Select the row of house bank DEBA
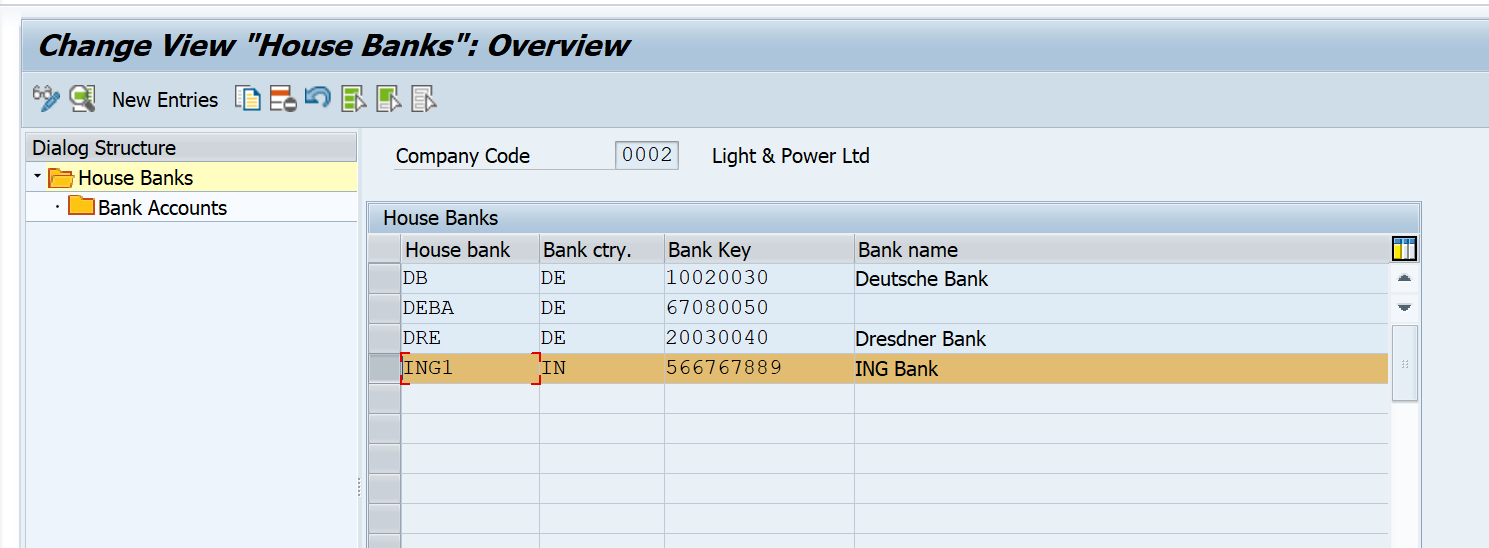The width and height of the screenshot is (1489, 548). click(384, 308)
